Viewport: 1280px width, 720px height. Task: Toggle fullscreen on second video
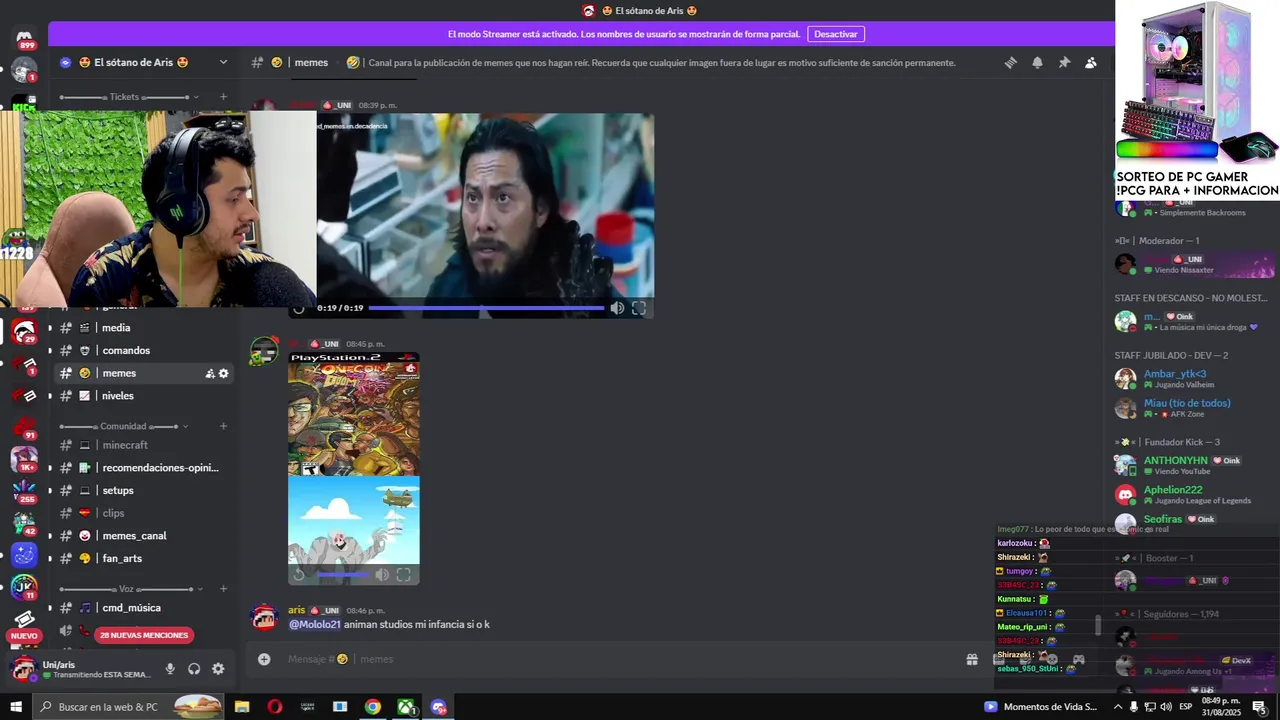(404, 575)
